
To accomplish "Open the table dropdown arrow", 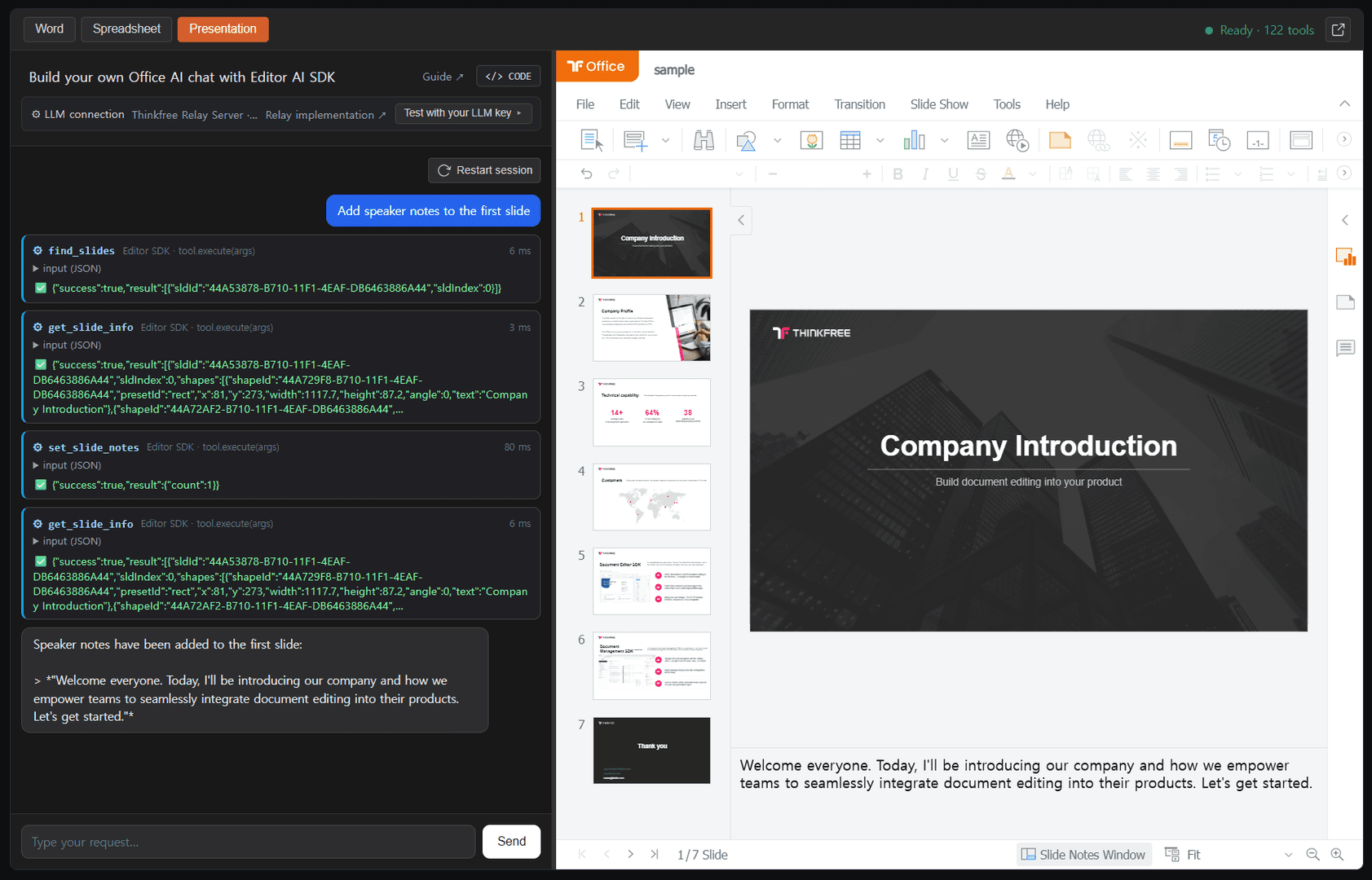I will (x=880, y=140).
